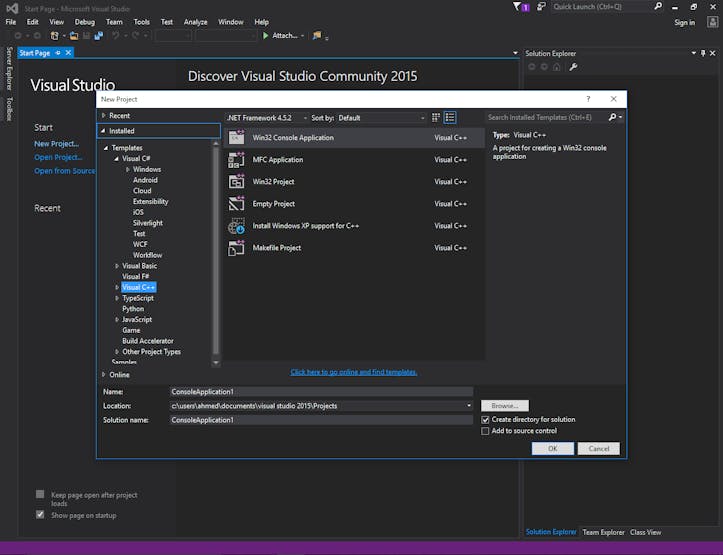Switch to the Team Explorer tab
Screen dimensions: 723x555
pos(603,532)
